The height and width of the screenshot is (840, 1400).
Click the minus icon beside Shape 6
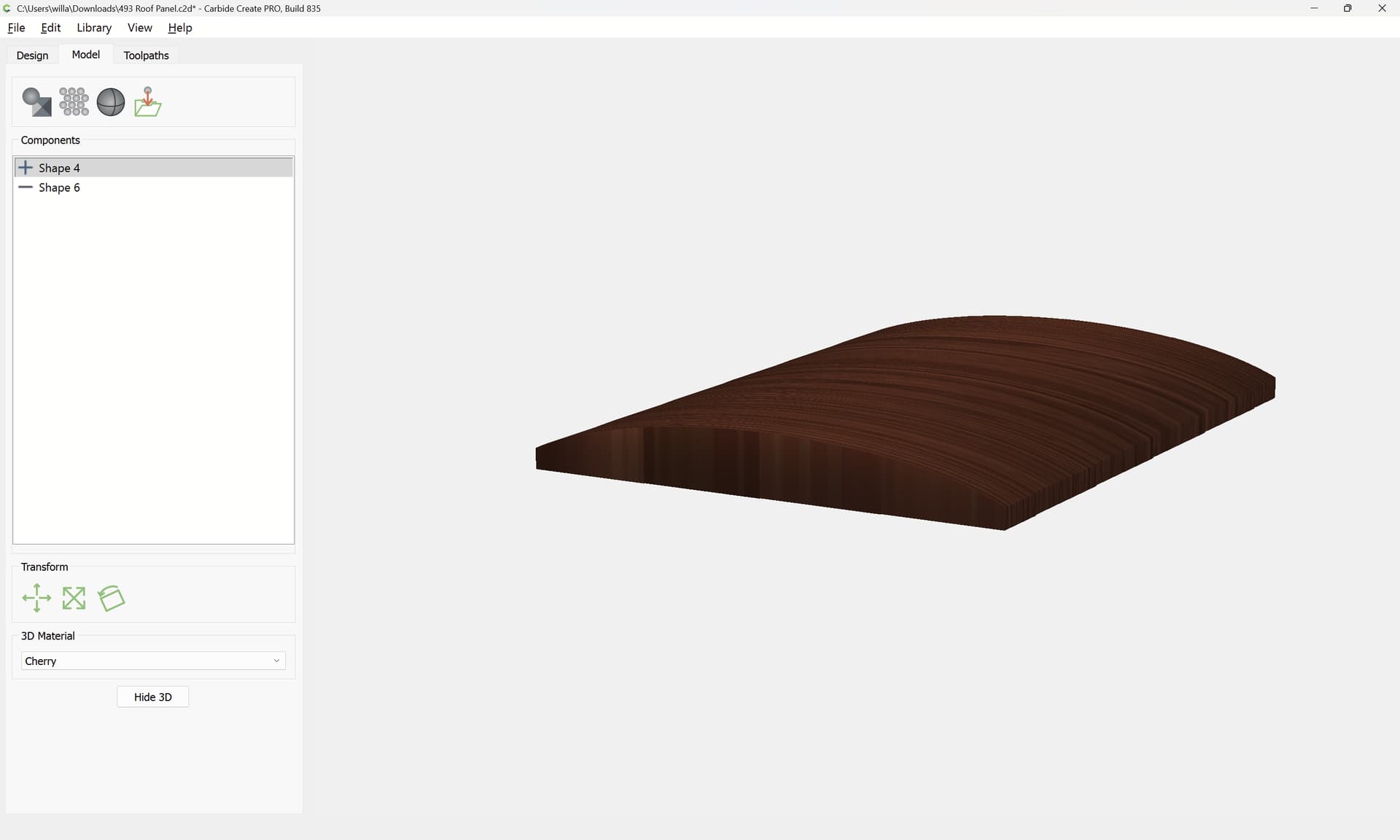26,187
